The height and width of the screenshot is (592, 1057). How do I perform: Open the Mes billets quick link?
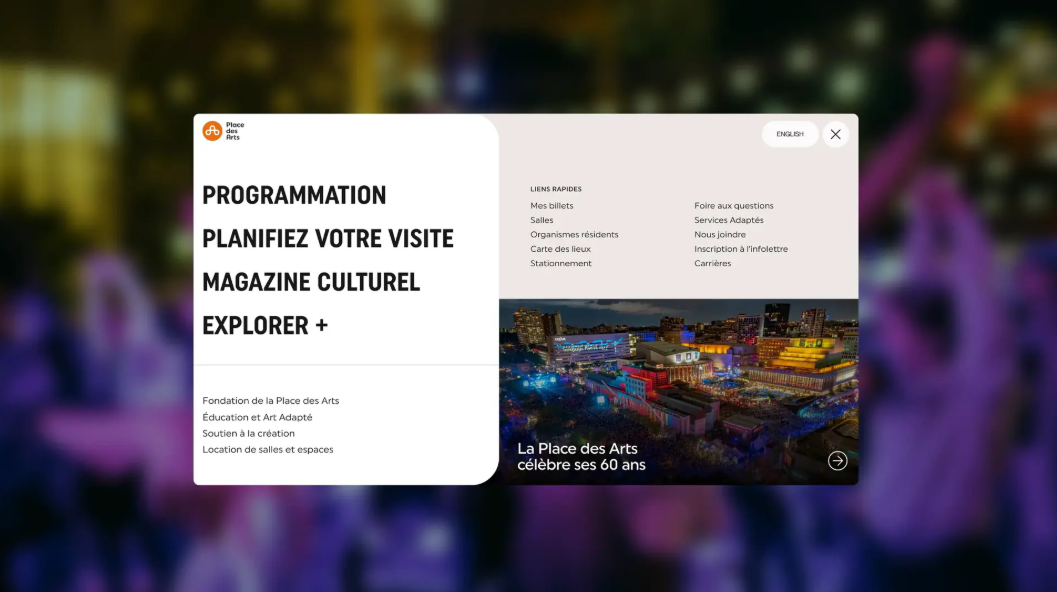coord(551,206)
